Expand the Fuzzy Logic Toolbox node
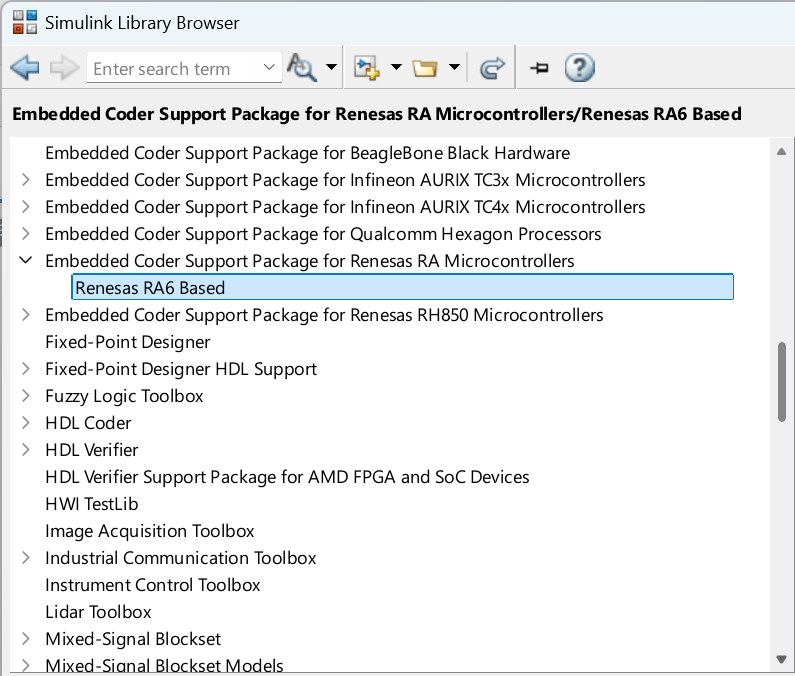 pos(25,396)
